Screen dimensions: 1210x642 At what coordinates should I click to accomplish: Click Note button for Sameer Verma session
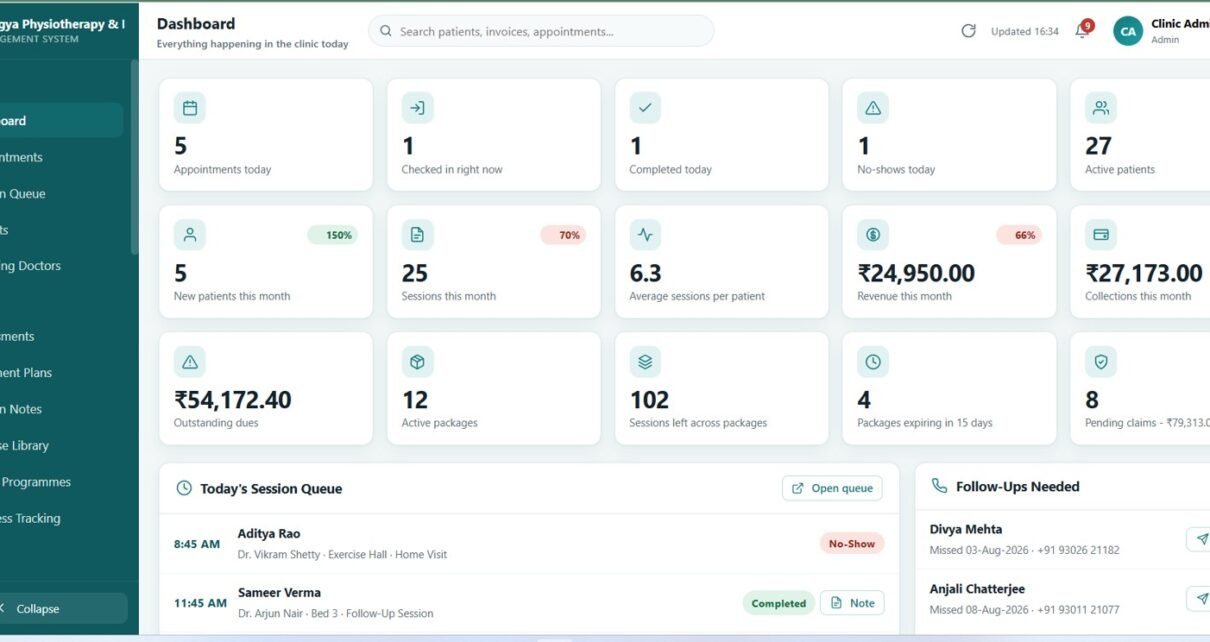[852, 603]
